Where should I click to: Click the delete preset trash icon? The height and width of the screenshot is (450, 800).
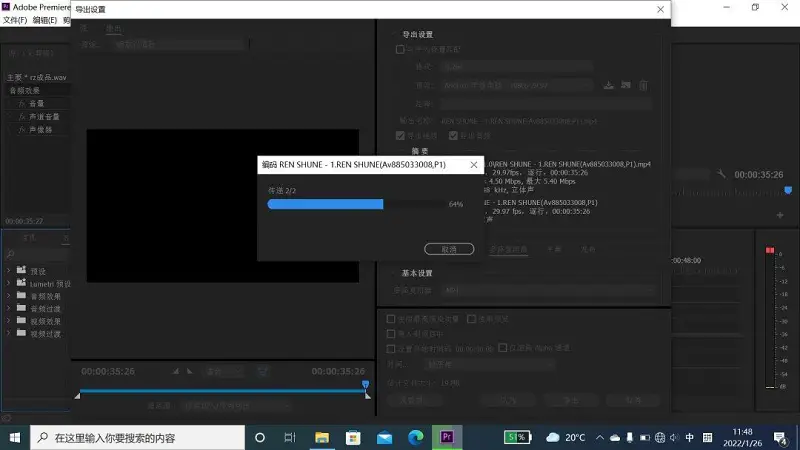pos(643,85)
